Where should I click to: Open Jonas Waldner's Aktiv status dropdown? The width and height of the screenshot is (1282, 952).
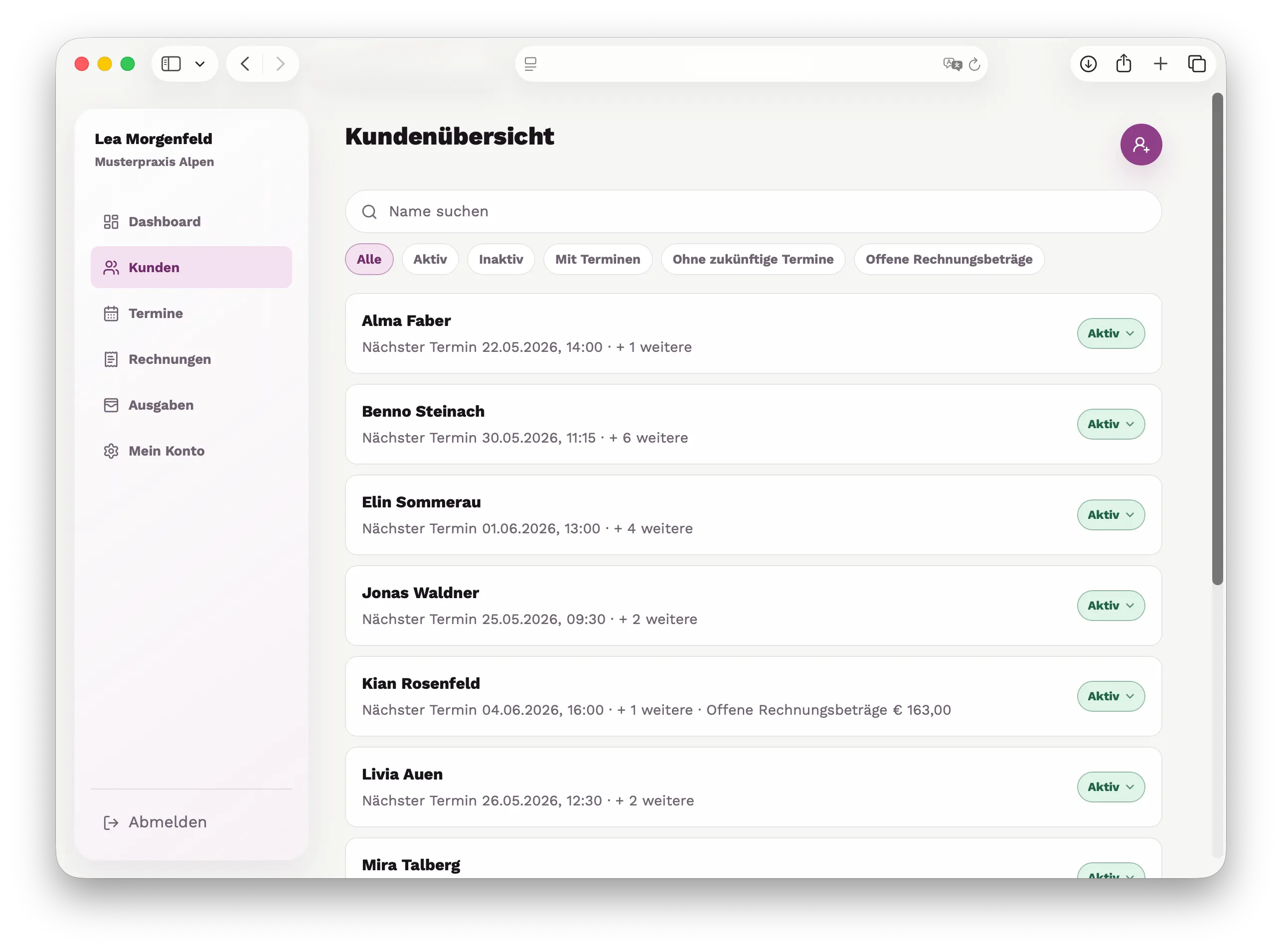click(1111, 606)
